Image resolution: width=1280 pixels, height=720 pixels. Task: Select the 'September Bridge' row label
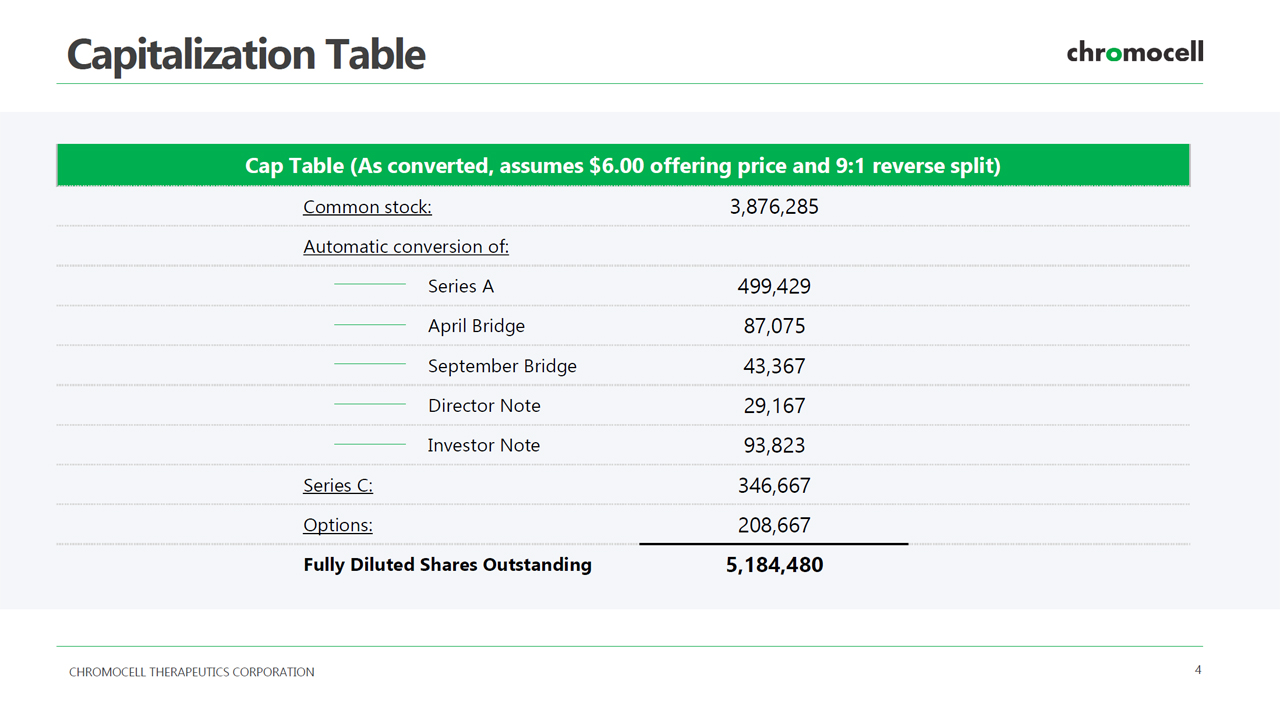[502, 366]
